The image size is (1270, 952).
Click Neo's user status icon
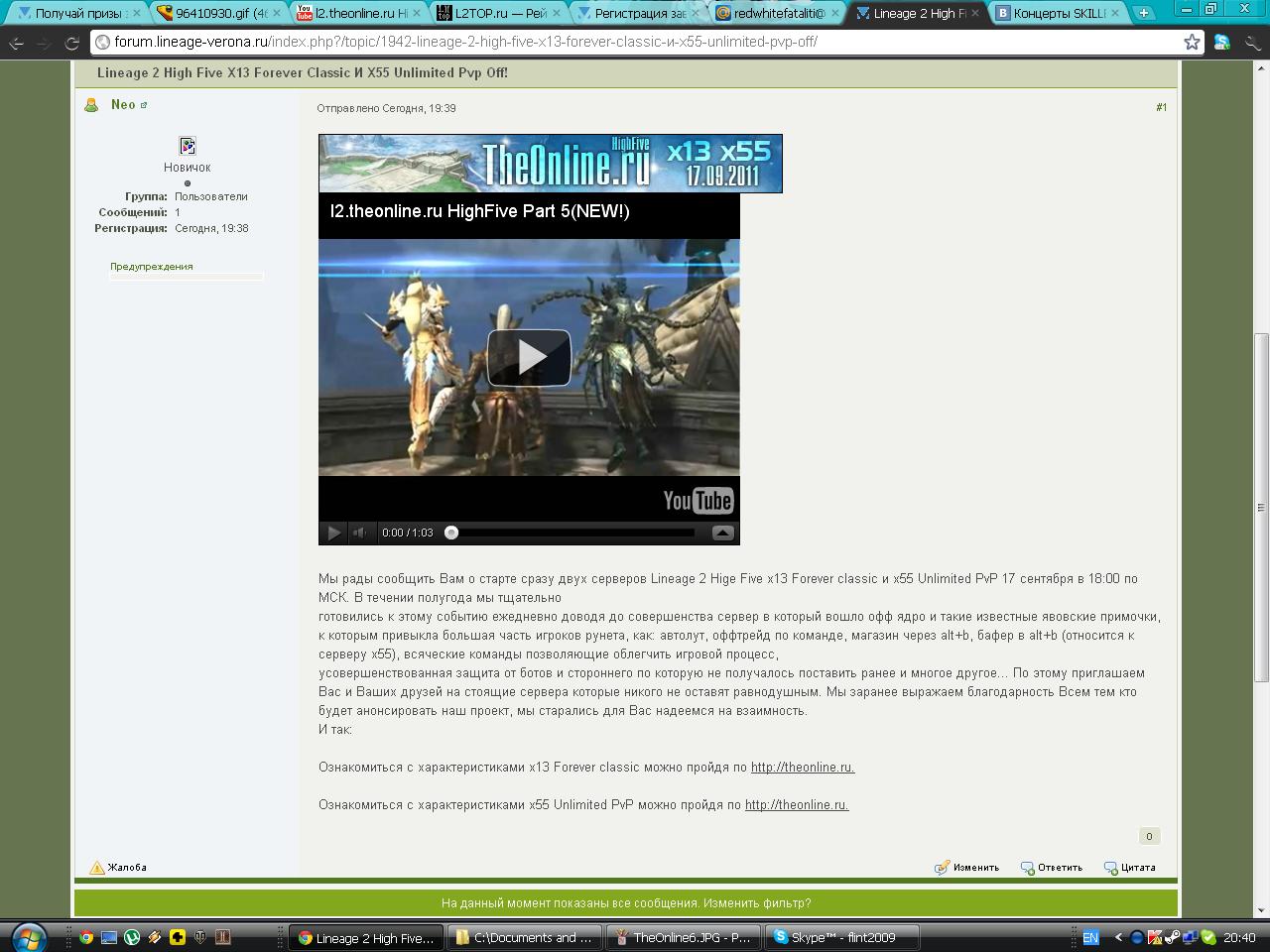[x=91, y=105]
